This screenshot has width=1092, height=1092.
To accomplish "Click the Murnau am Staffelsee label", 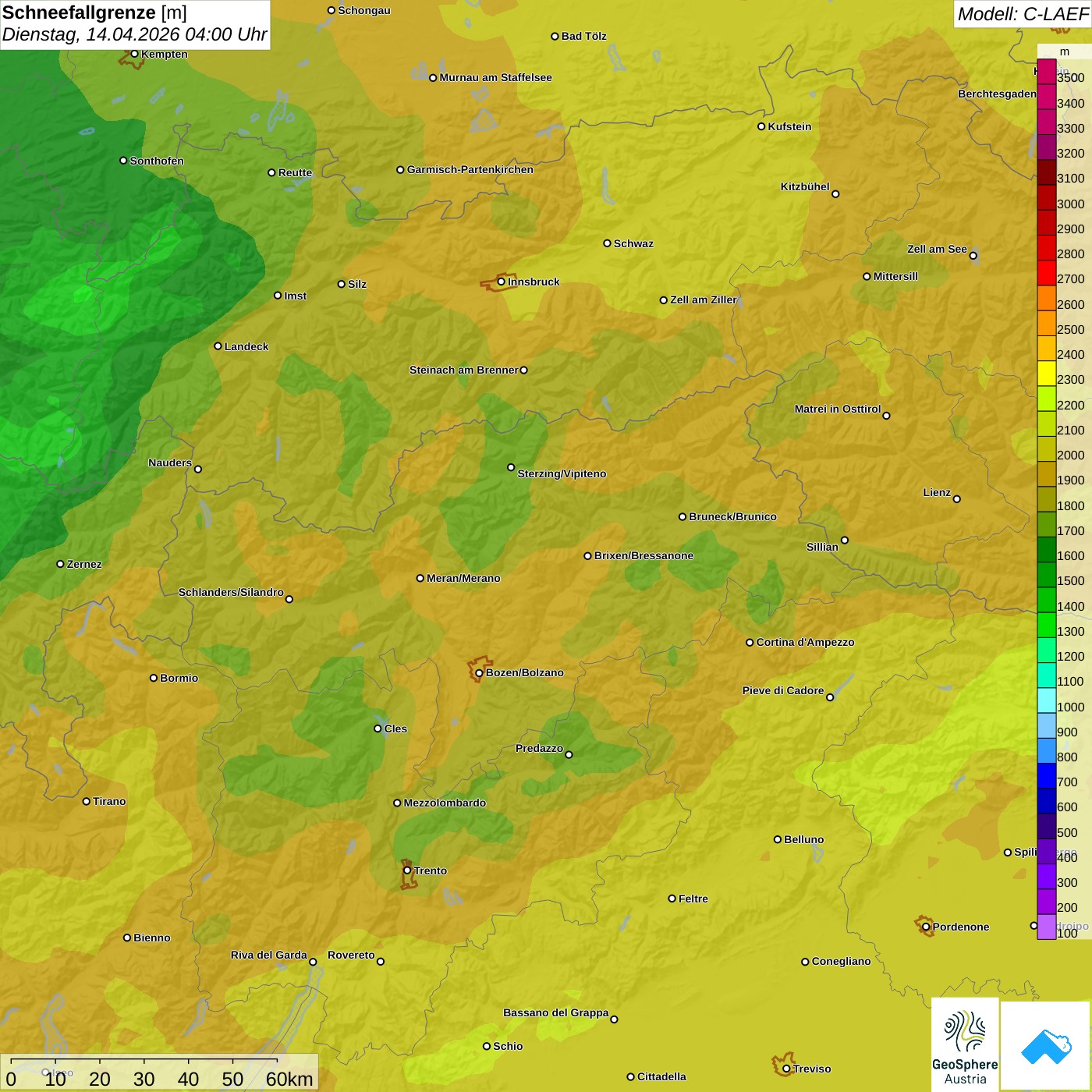I will (495, 77).
